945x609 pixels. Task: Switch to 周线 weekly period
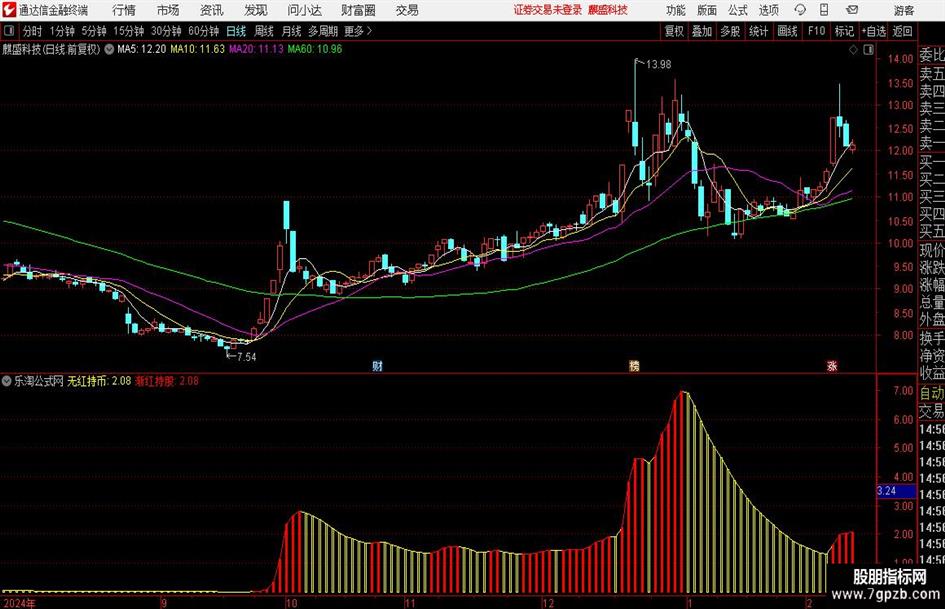[x=263, y=31]
